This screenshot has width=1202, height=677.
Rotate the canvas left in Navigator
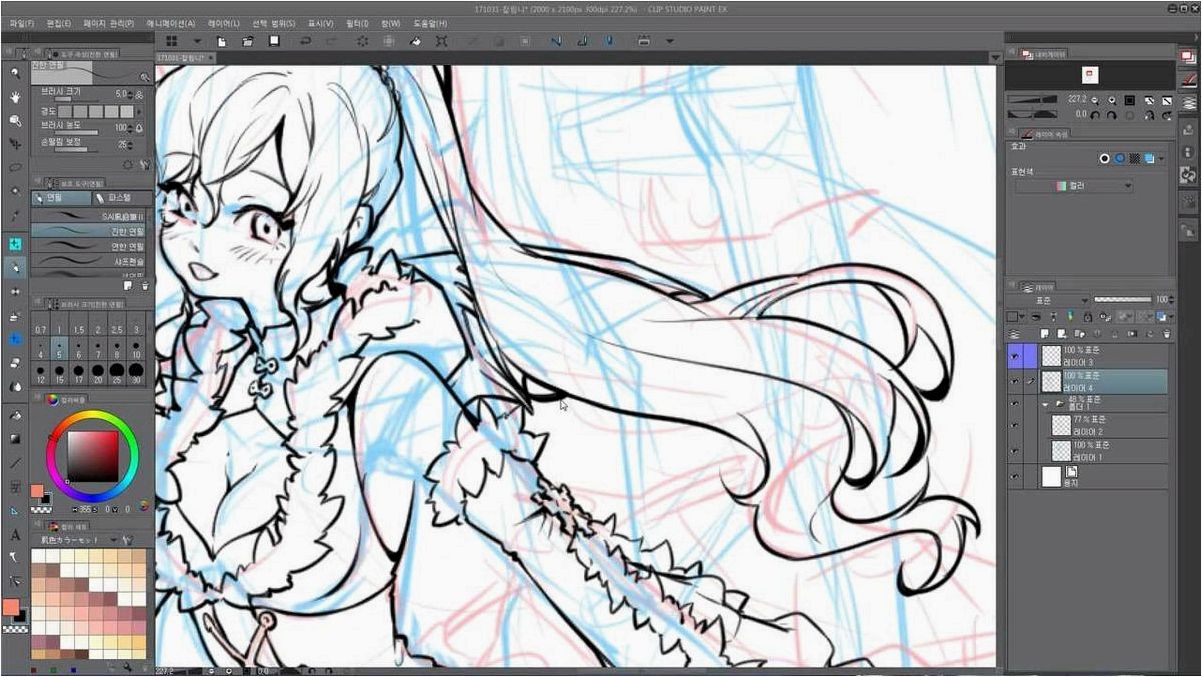(1097, 114)
